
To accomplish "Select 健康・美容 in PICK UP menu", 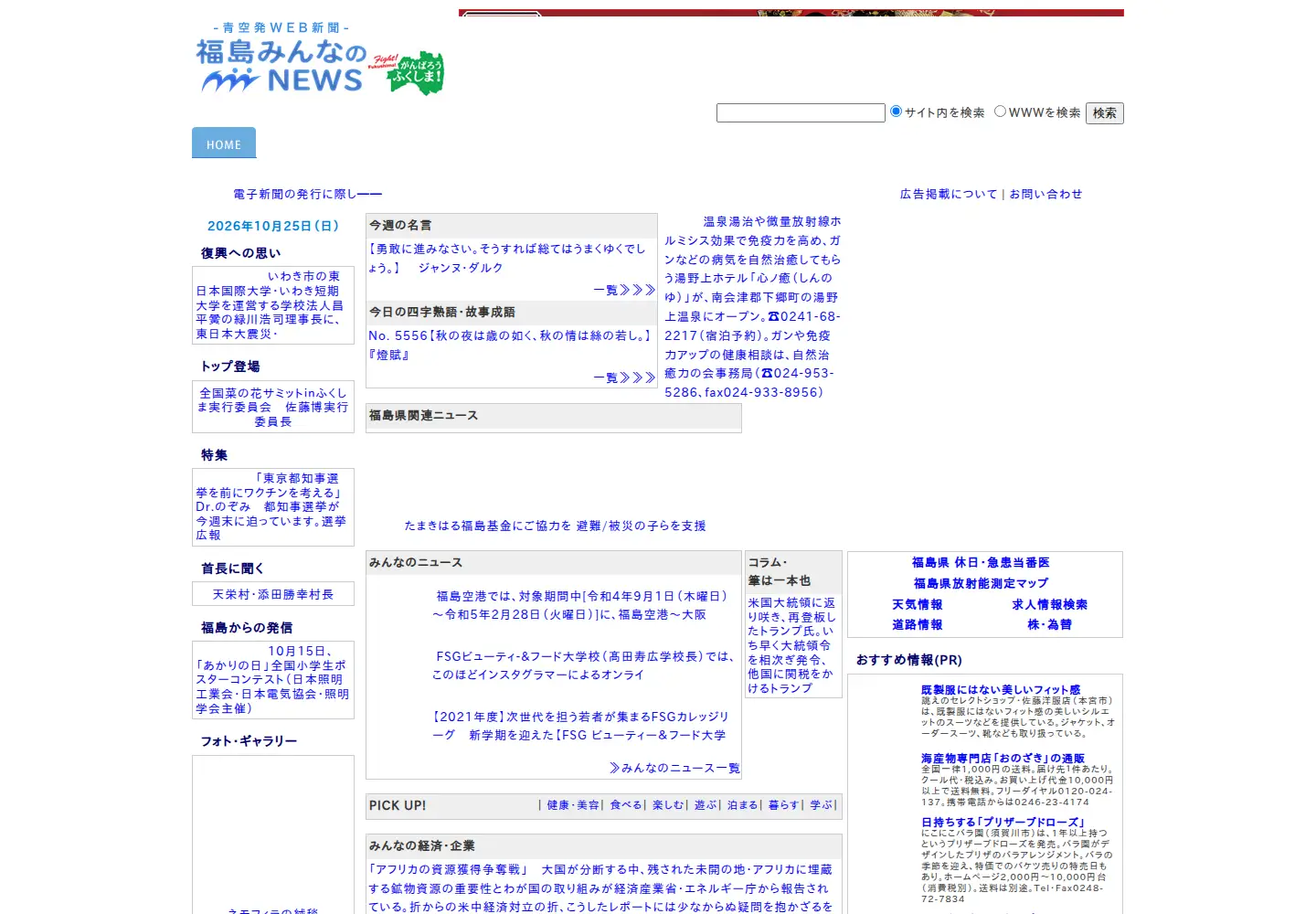I will coord(573,805).
